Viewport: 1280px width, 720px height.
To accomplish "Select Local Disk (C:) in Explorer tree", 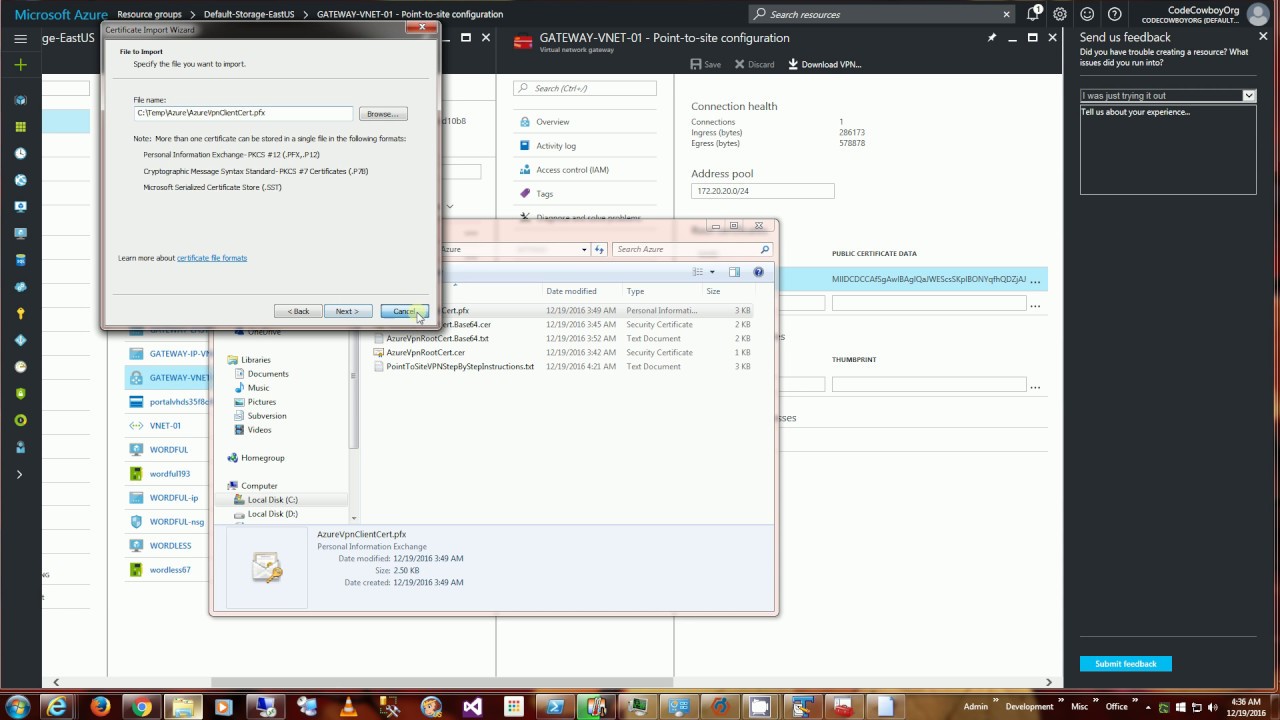I will [272, 500].
